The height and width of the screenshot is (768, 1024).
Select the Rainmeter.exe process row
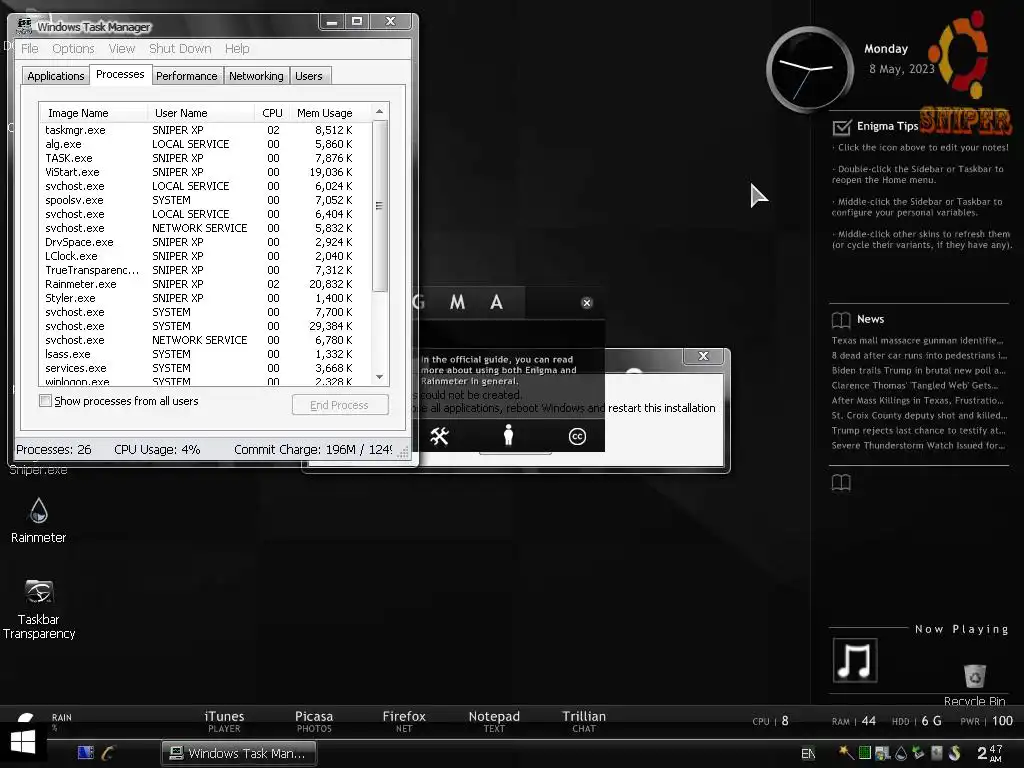205,284
